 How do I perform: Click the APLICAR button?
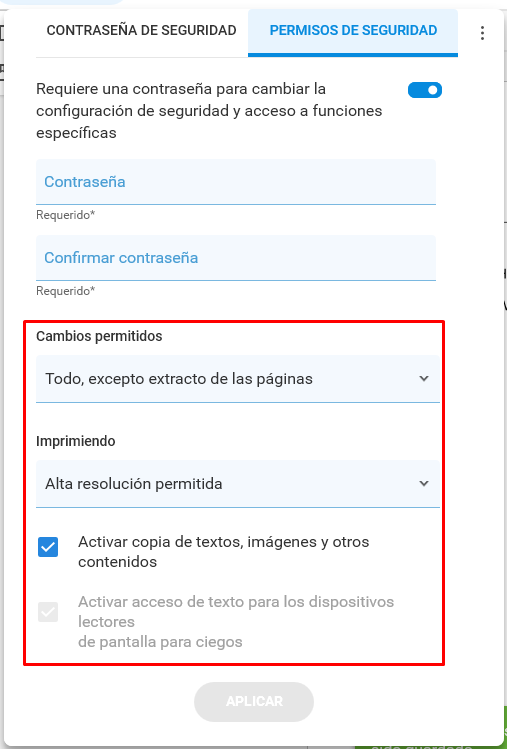254,702
